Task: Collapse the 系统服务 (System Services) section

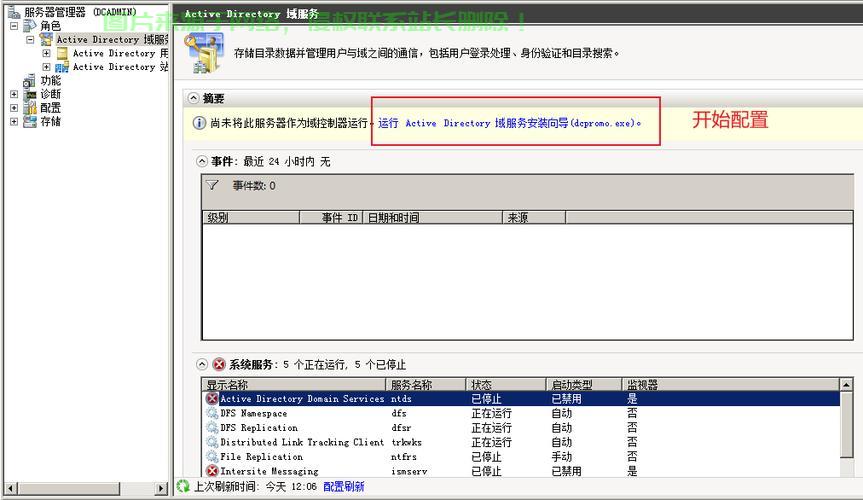Action: tap(202, 364)
